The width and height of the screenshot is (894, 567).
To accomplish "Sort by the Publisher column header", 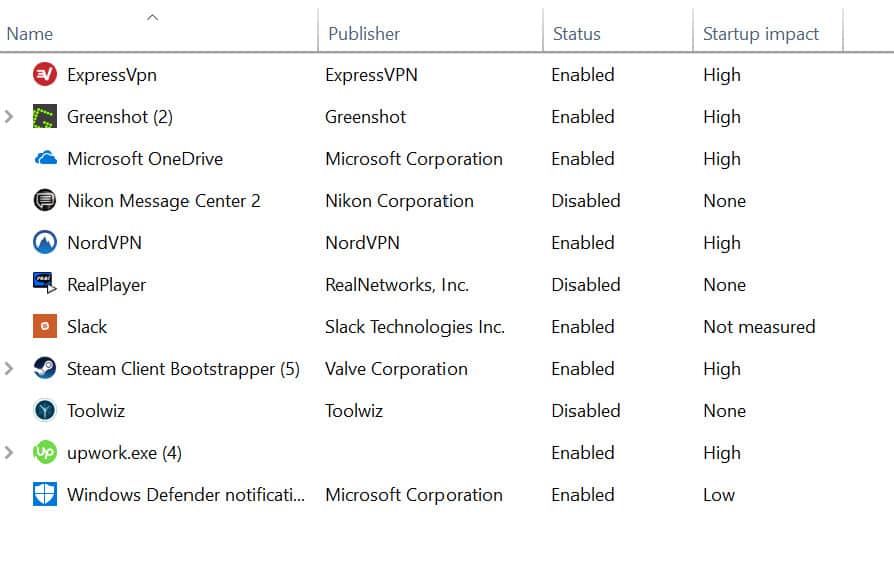I will pyautogui.click(x=364, y=34).
